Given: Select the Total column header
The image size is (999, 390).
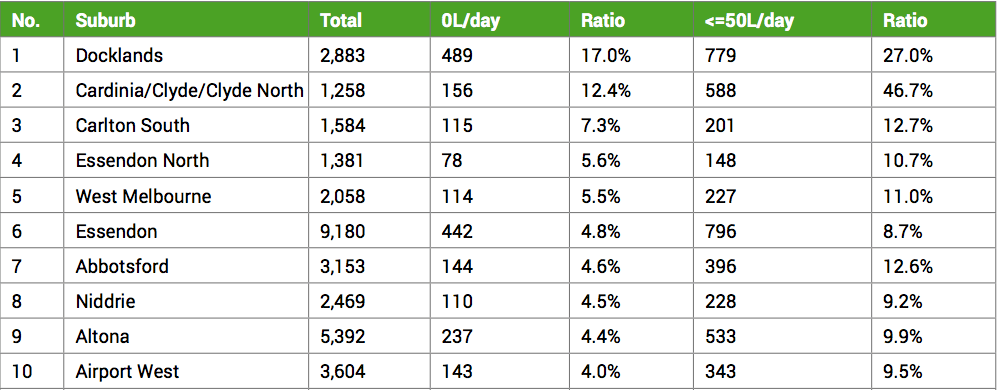Looking at the screenshot, I should tap(340, 20).
